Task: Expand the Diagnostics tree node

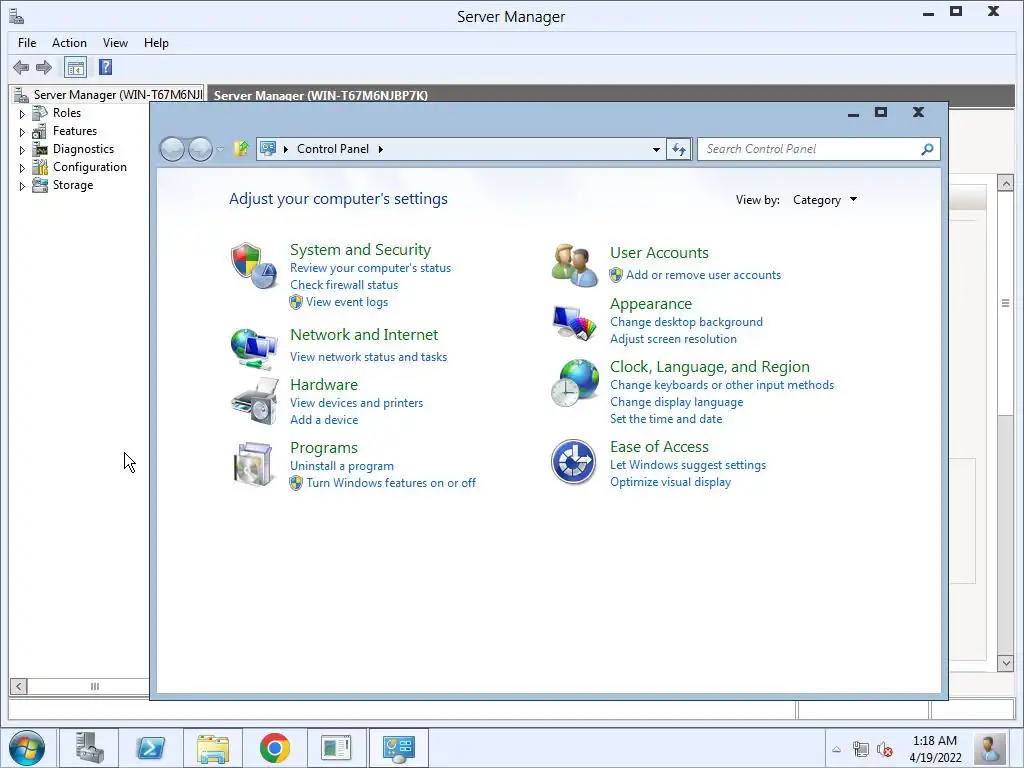Action: pyautogui.click(x=22, y=150)
